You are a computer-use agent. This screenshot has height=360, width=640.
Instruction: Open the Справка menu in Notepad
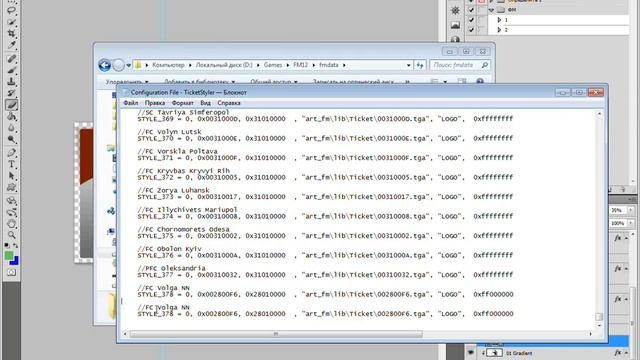point(229,103)
